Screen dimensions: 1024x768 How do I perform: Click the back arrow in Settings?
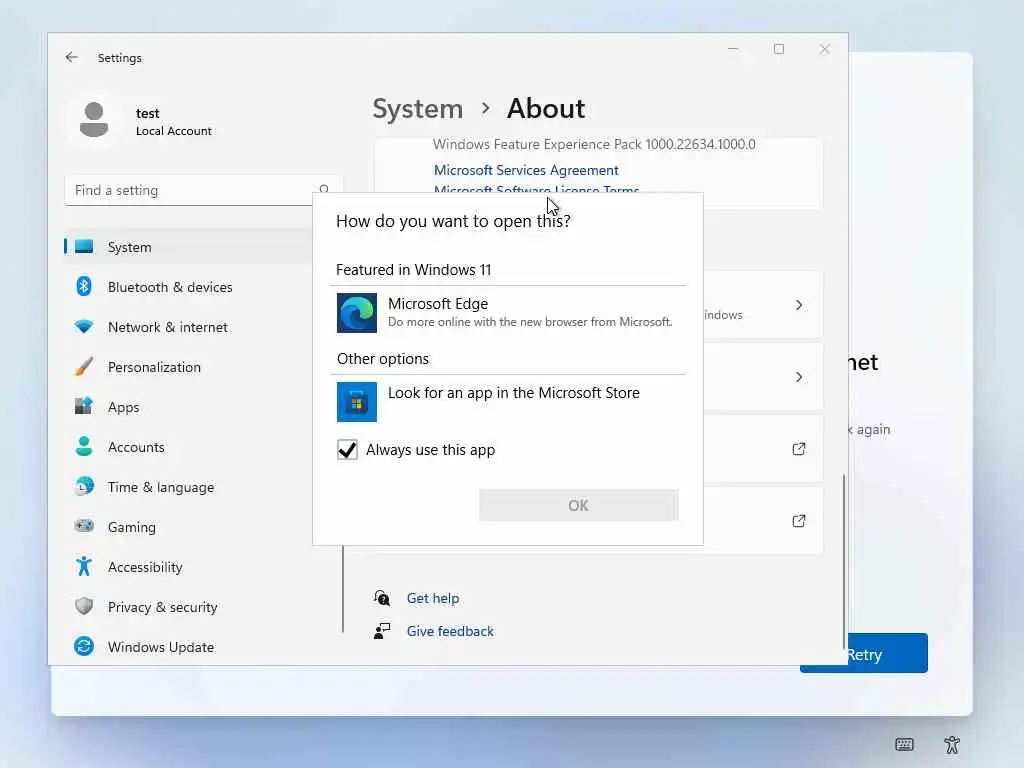coord(72,57)
